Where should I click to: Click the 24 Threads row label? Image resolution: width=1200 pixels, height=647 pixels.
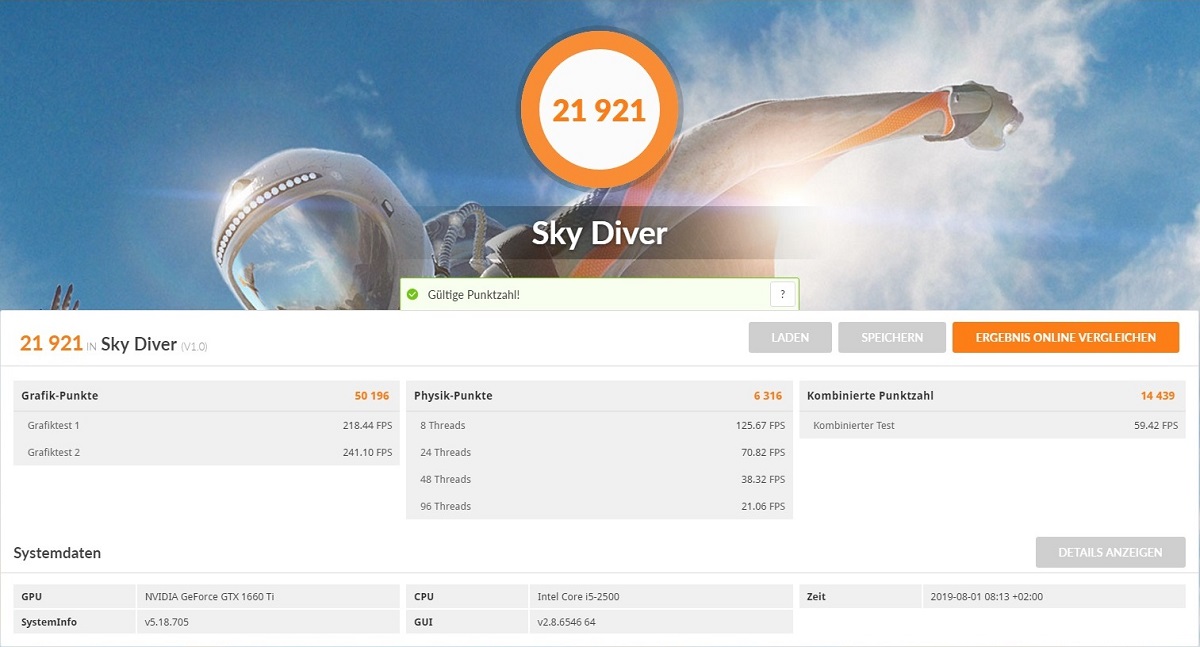(446, 452)
